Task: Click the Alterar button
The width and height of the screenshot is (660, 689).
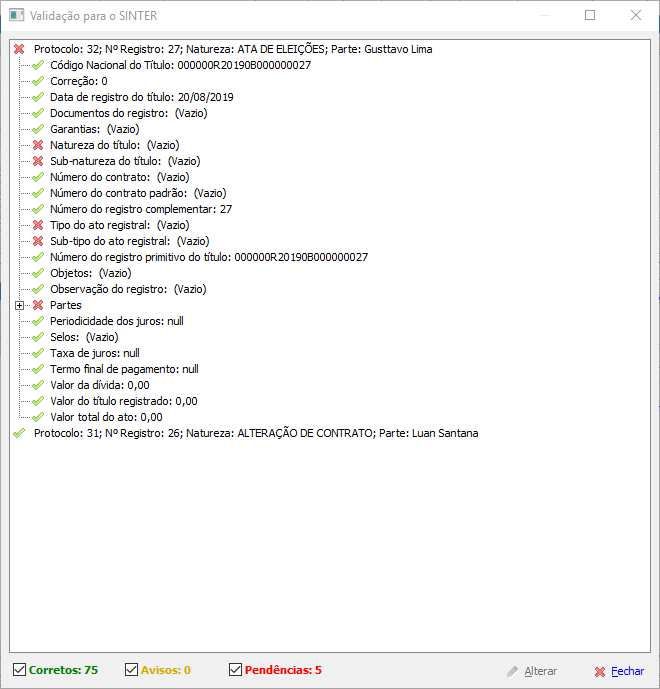Action: (x=532, y=671)
